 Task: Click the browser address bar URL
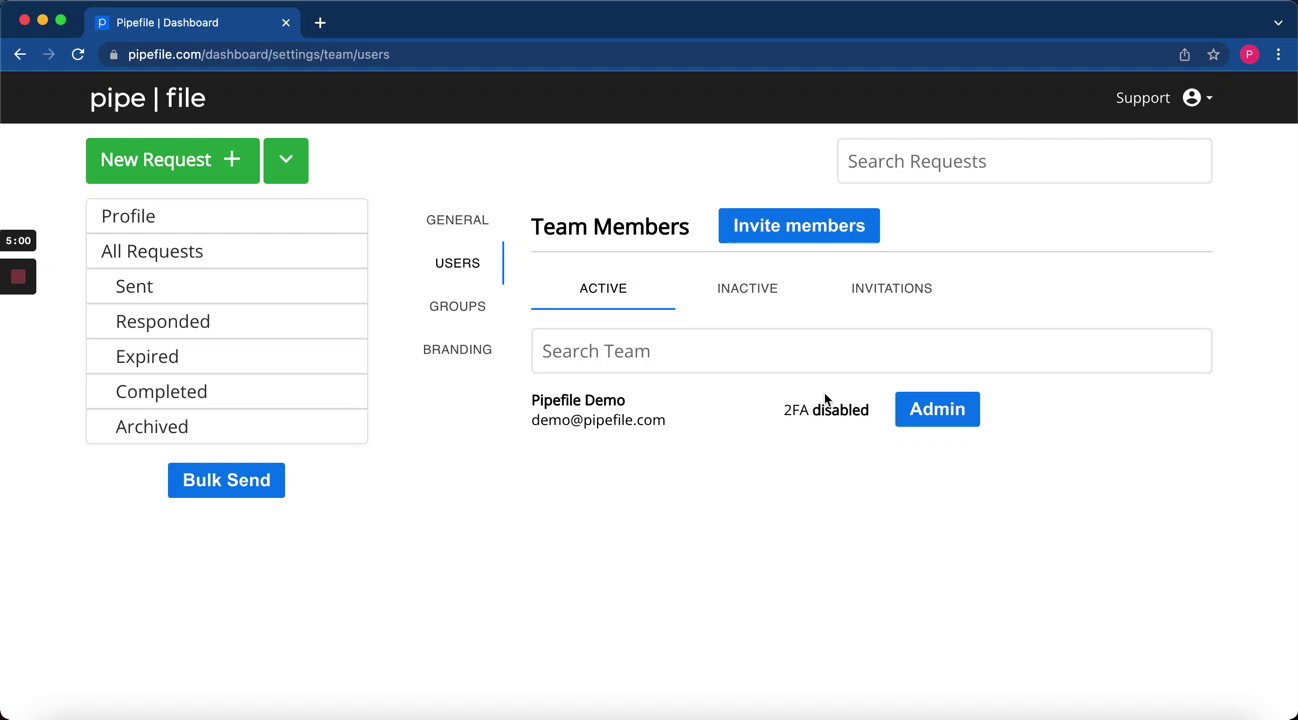click(x=258, y=54)
